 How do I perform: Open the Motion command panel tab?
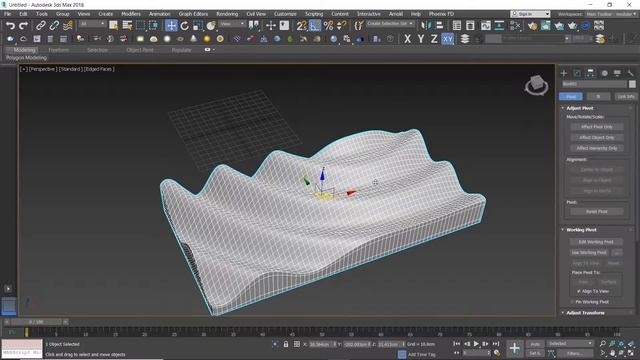[604, 73]
